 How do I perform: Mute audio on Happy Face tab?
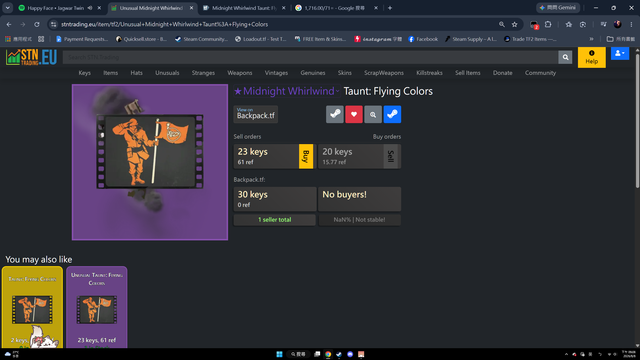tap(90, 8)
